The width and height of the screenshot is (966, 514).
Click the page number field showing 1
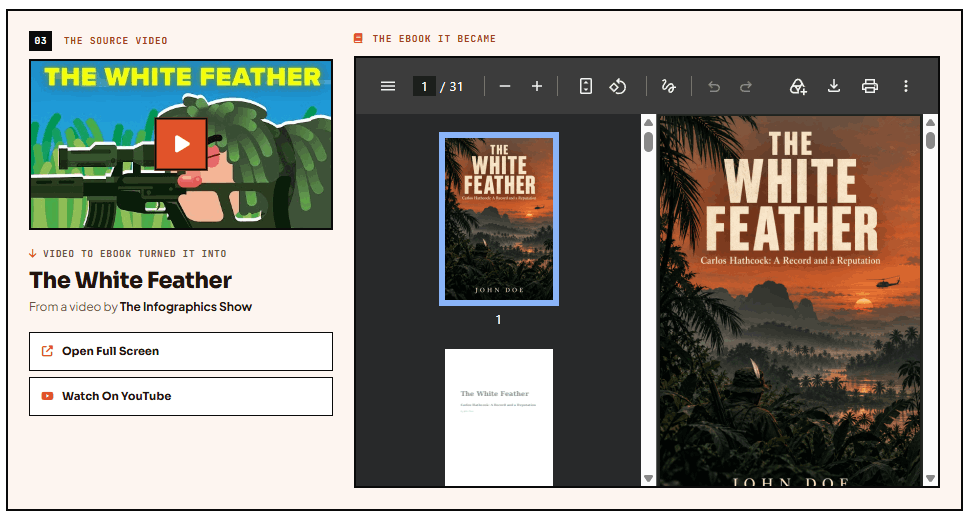pos(424,86)
